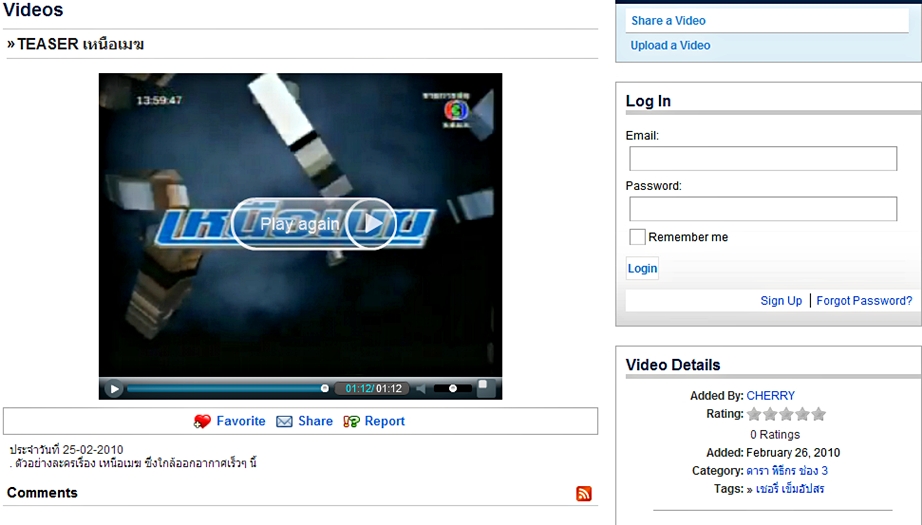Open category link ดารา ฟิธีกร ช่อง 3
922x525 pixels.
coord(787,470)
